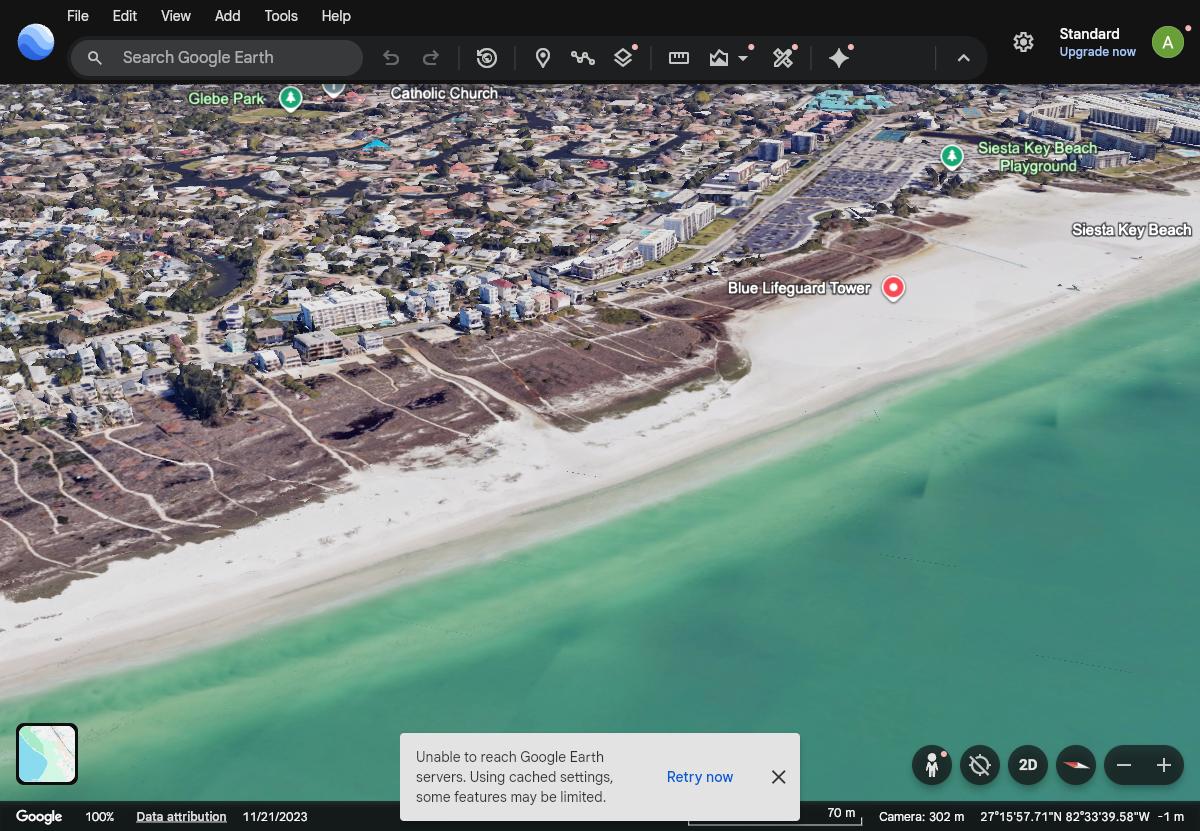Click Retry now in the notification
The image size is (1200, 831).
coord(700,777)
